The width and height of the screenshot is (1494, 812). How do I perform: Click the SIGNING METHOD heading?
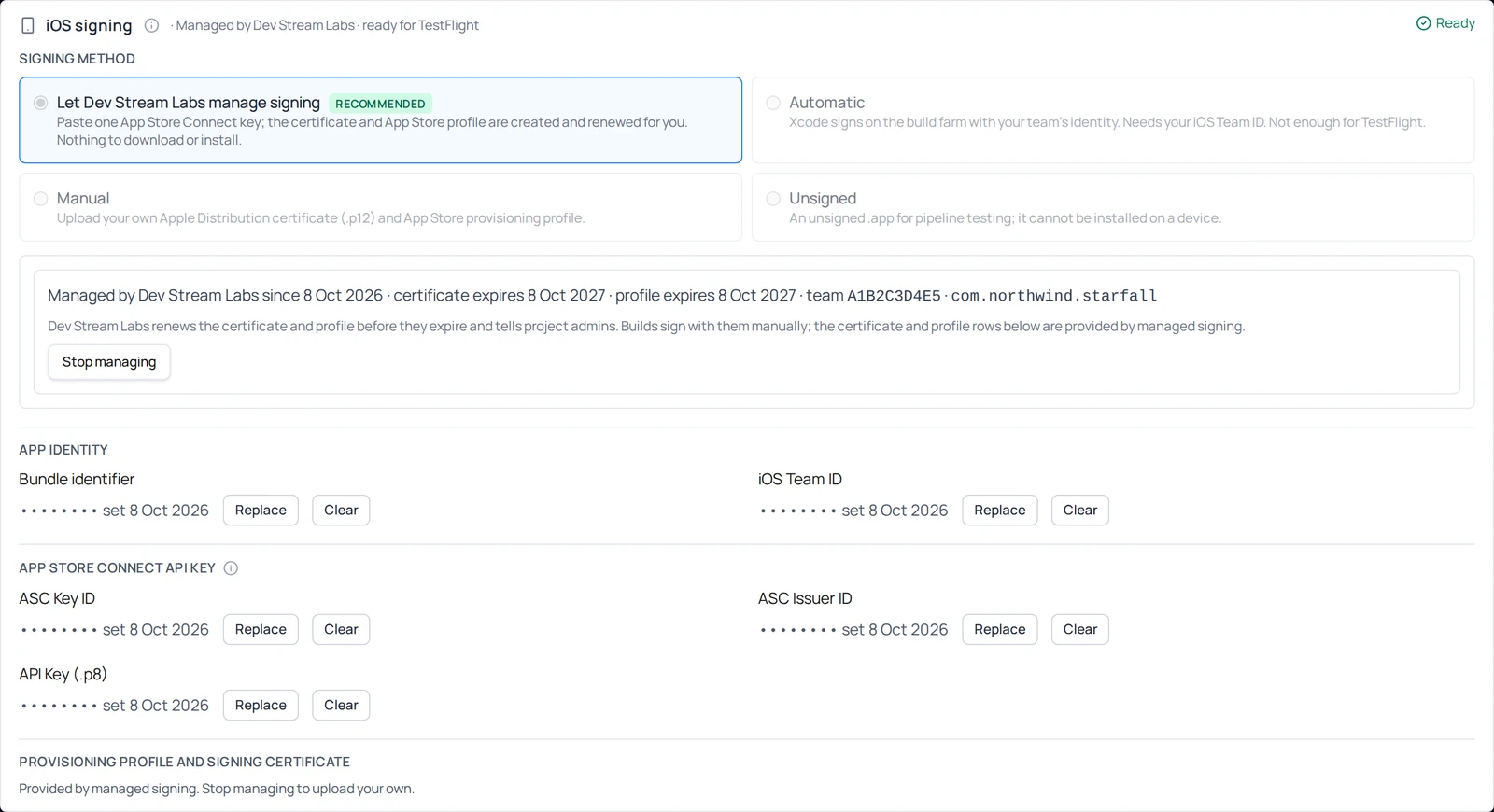point(77,59)
